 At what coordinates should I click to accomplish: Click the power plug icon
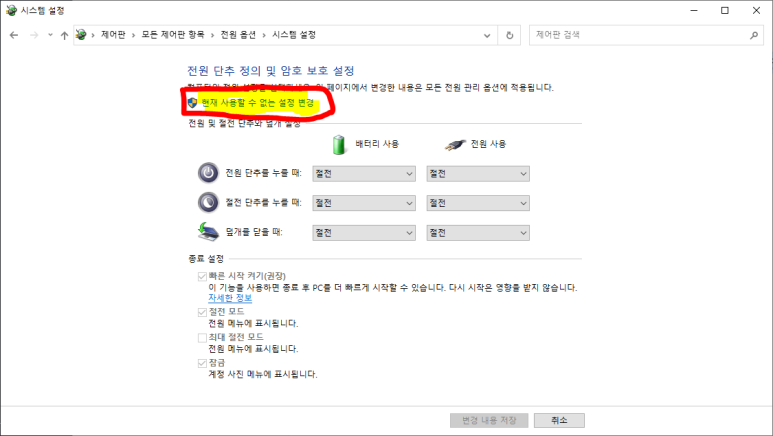pyautogui.click(x=455, y=145)
